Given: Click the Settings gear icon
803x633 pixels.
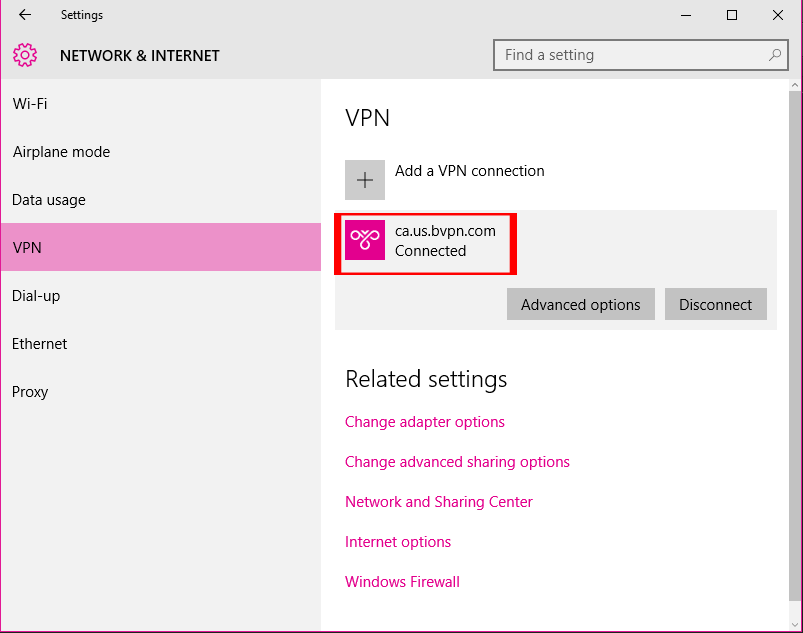Looking at the screenshot, I should tap(25, 56).
